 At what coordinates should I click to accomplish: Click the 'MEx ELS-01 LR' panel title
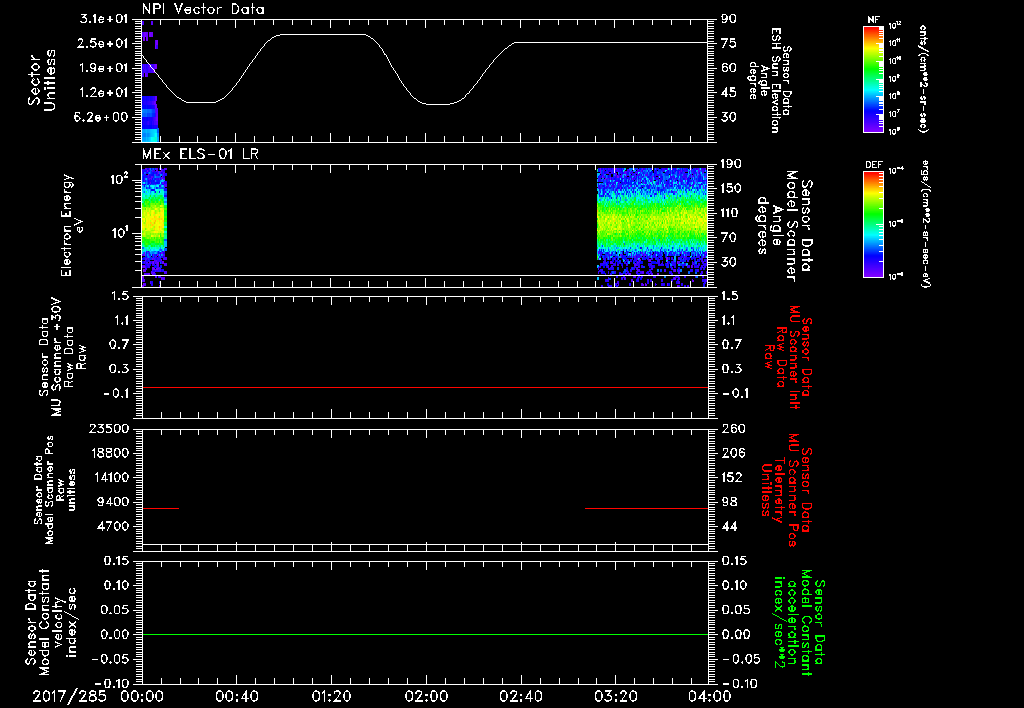[200, 154]
